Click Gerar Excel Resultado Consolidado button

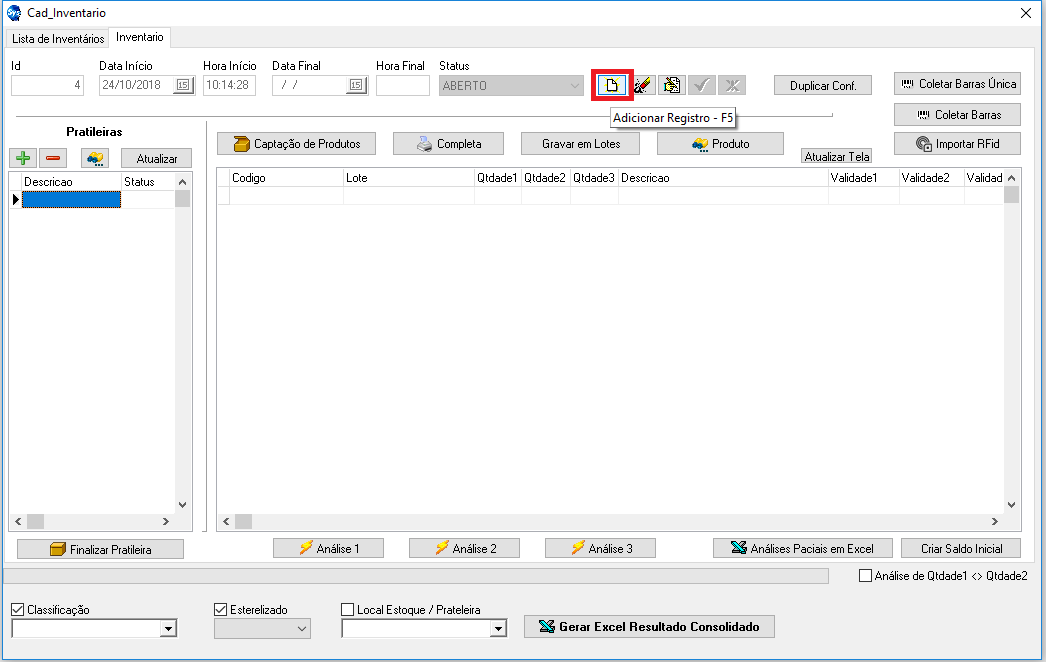[x=649, y=627]
